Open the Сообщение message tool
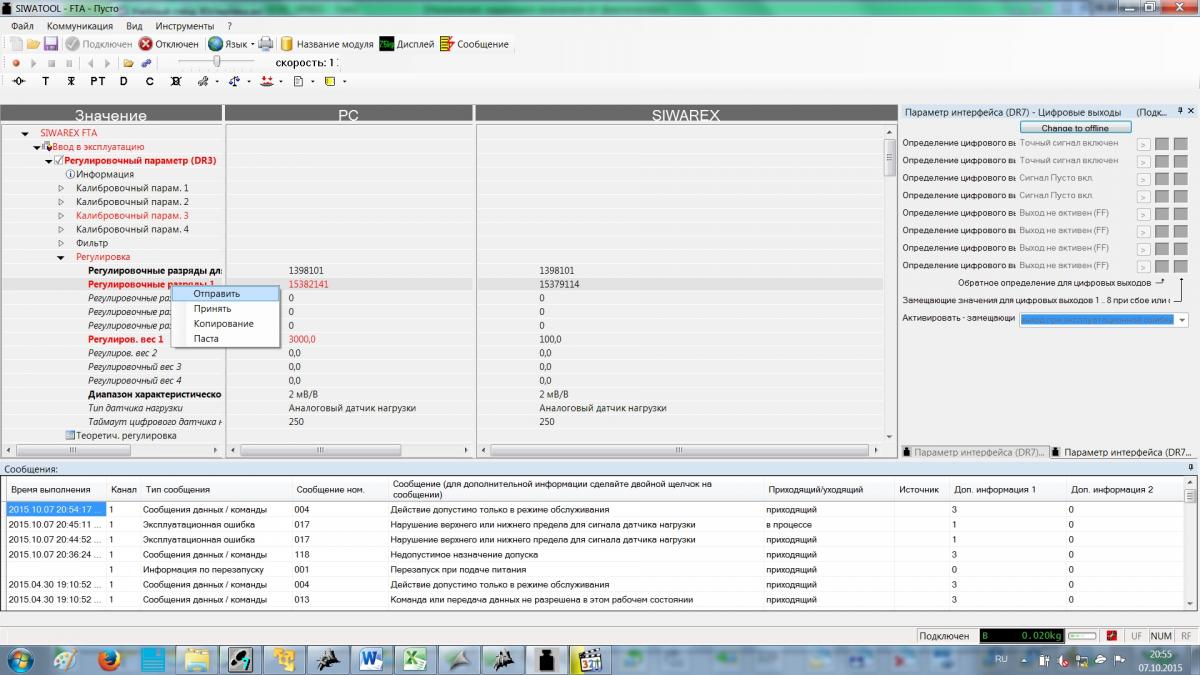1200x675 pixels. pos(475,44)
